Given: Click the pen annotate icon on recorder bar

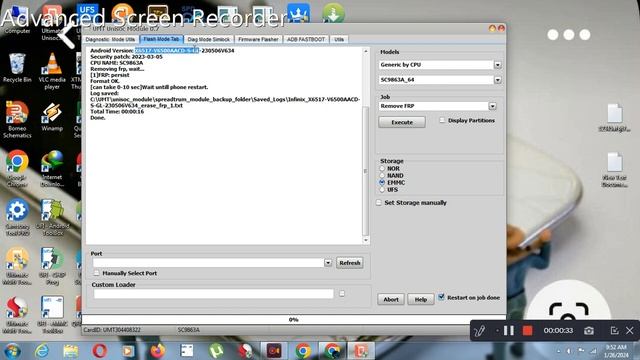Looking at the screenshot, I should 480,331.
